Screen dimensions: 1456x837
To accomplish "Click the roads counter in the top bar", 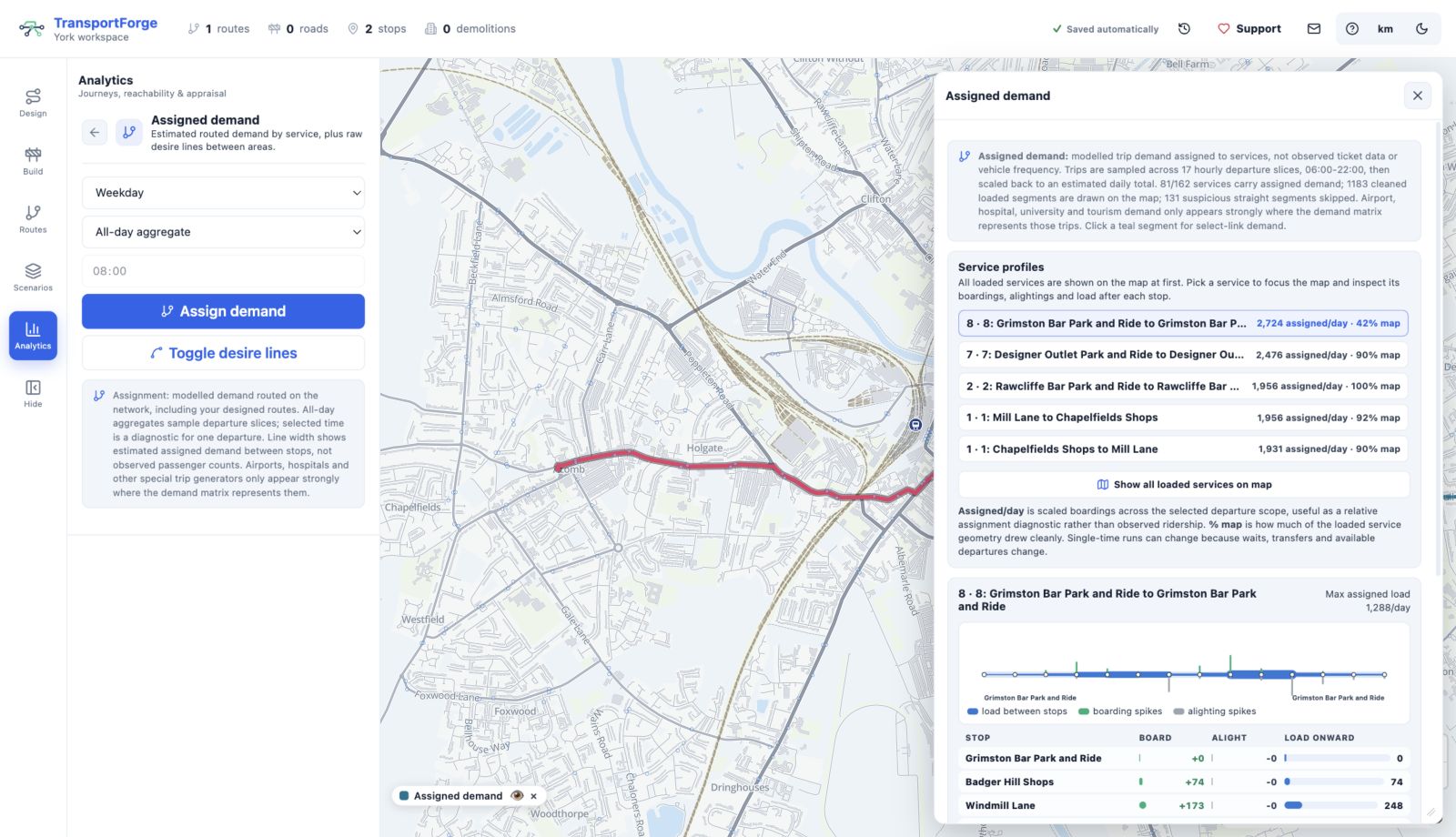I will click(298, 29).
